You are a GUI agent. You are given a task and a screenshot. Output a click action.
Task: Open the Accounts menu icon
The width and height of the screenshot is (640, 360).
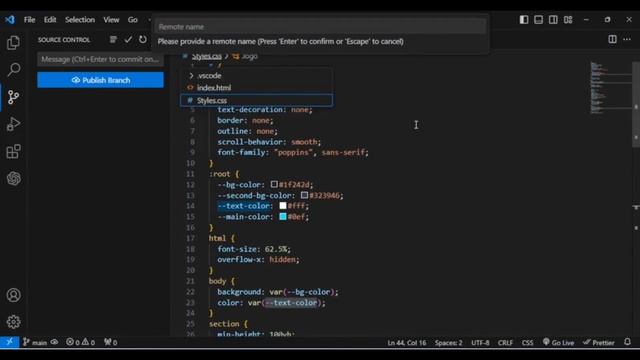point(13,295)
